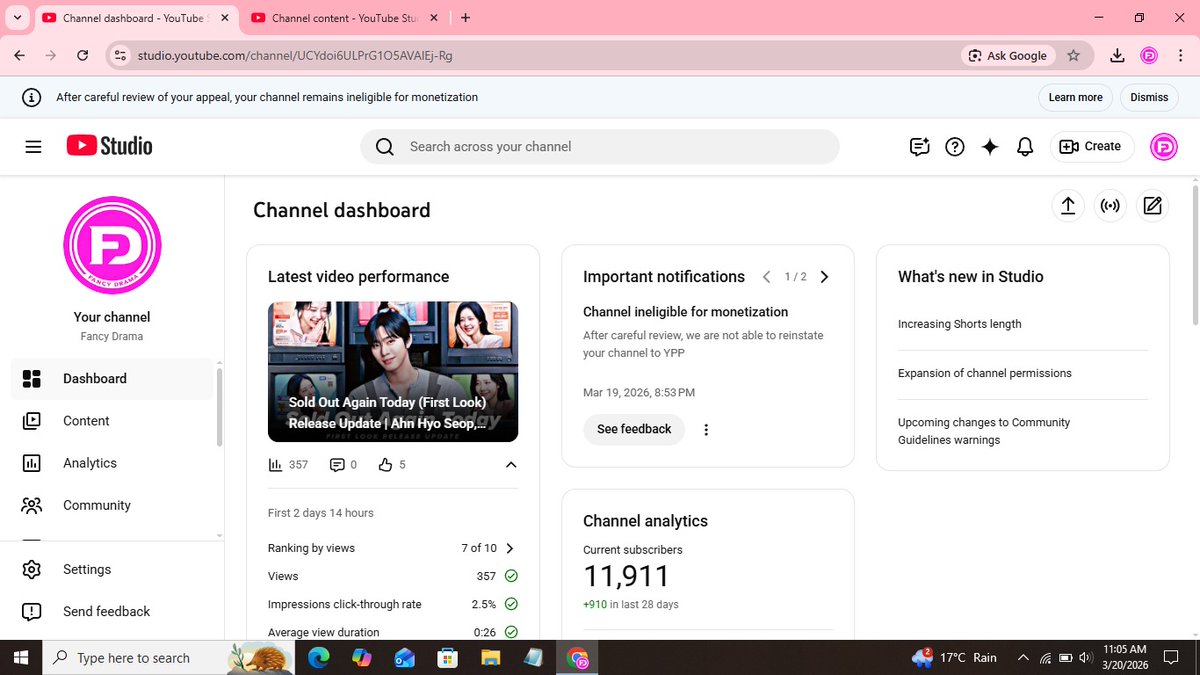This screenshot has width=1200, height=675.
Task: Click Ask Google in address bar
Action: (x=1007, y=56)
